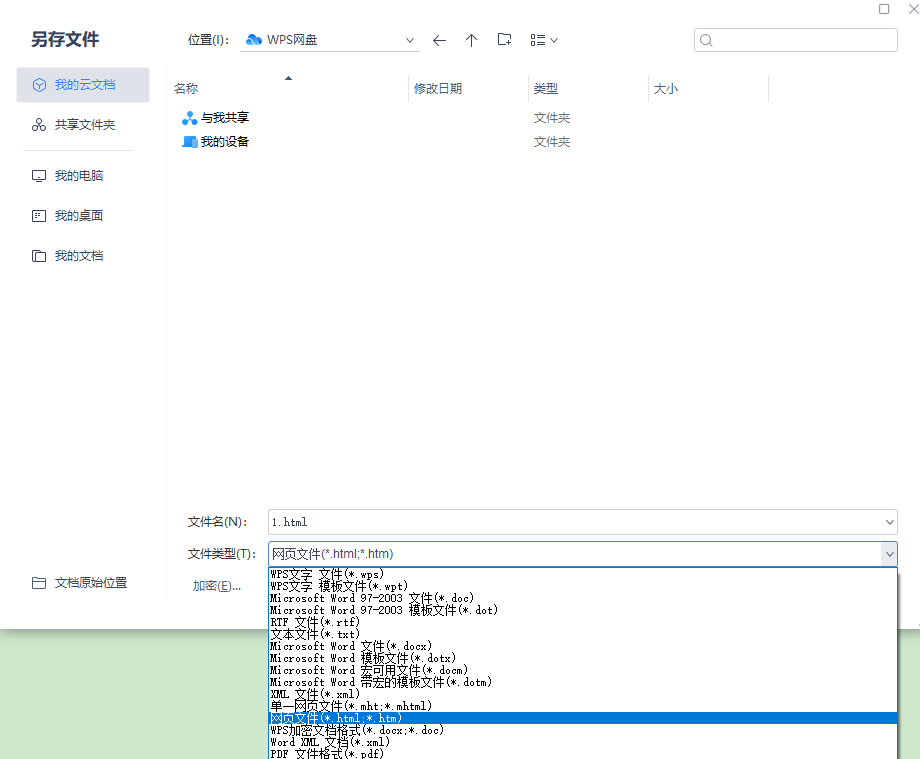This screenshot has width=920, height=759.
Task: Open the 加密(E)... option
Action: pos(217,586)
